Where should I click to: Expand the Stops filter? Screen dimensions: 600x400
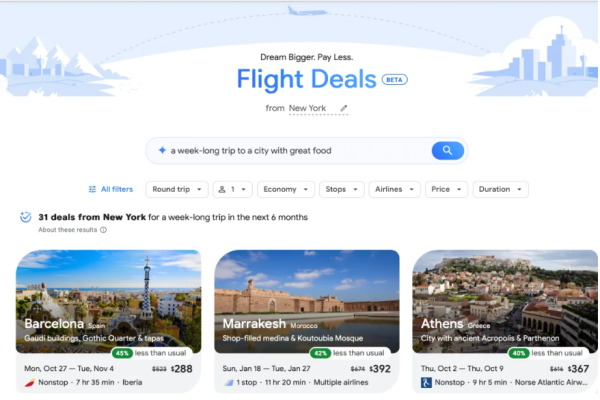pyautogui.click(x=341, y=189)
